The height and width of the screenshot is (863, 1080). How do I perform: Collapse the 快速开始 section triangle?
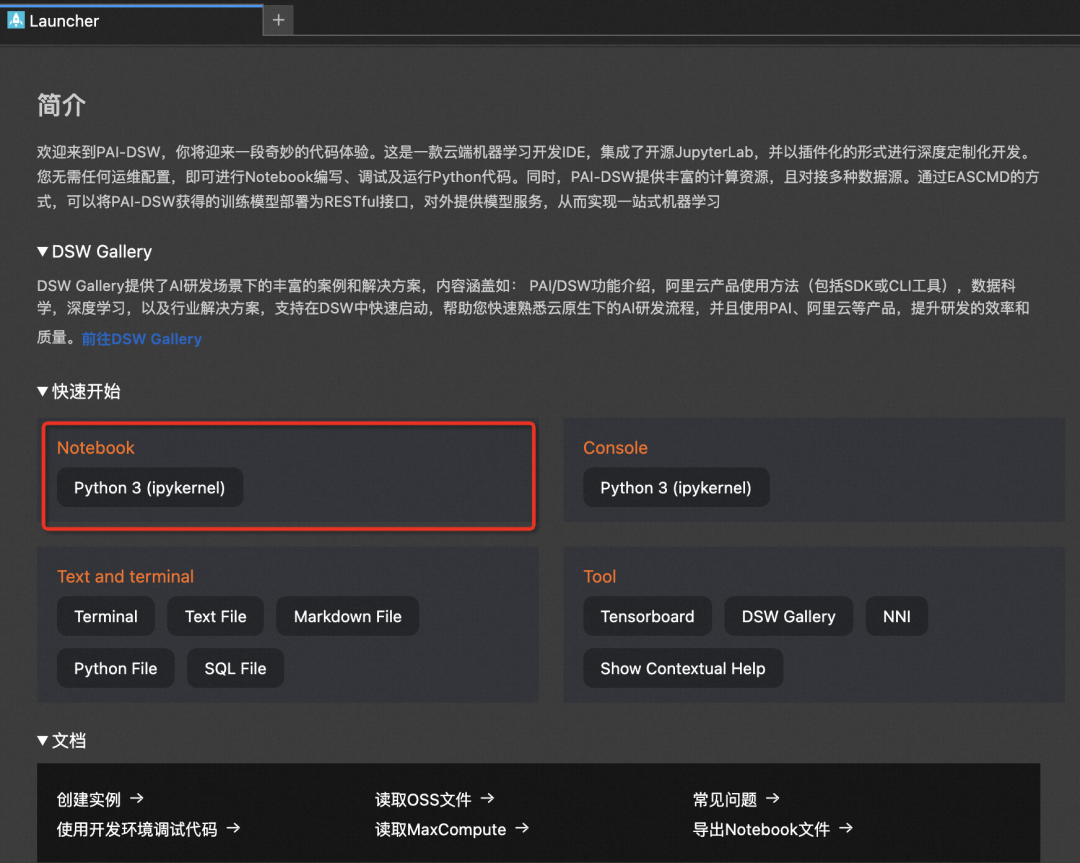pyautogui.click(x=43, y=391)
